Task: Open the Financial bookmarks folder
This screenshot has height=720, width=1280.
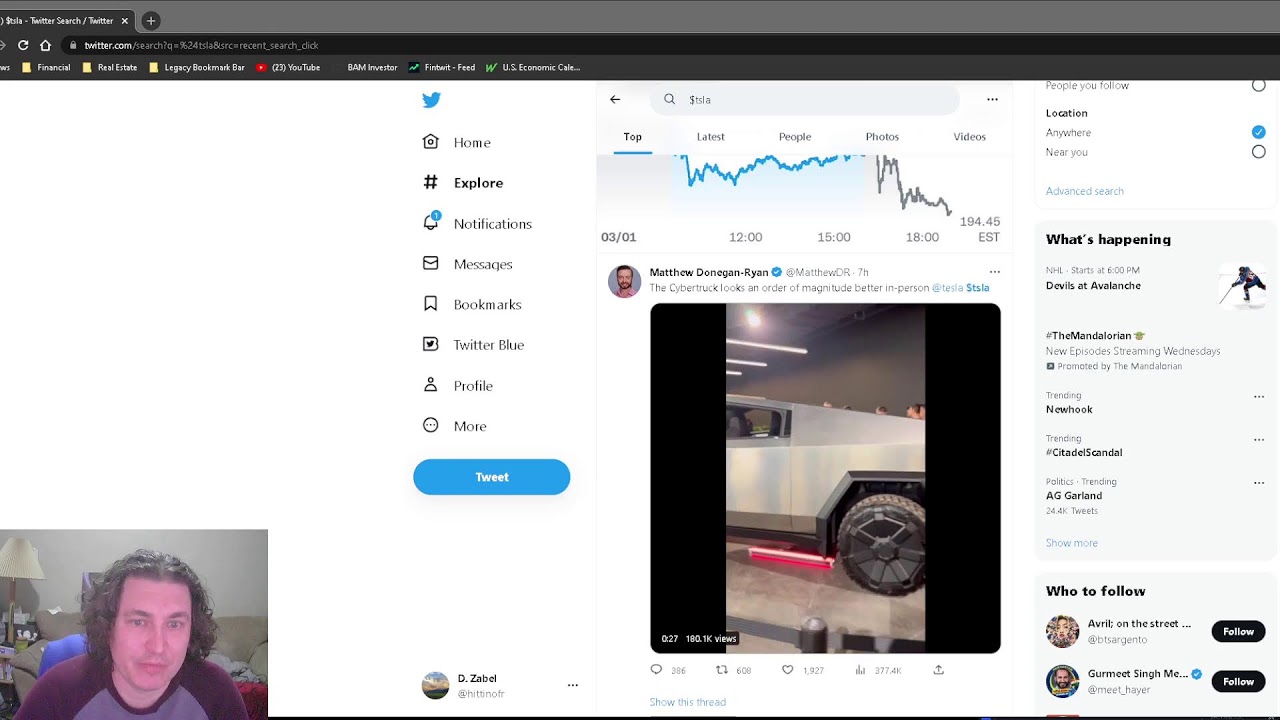Action: (x=46, y=67)
